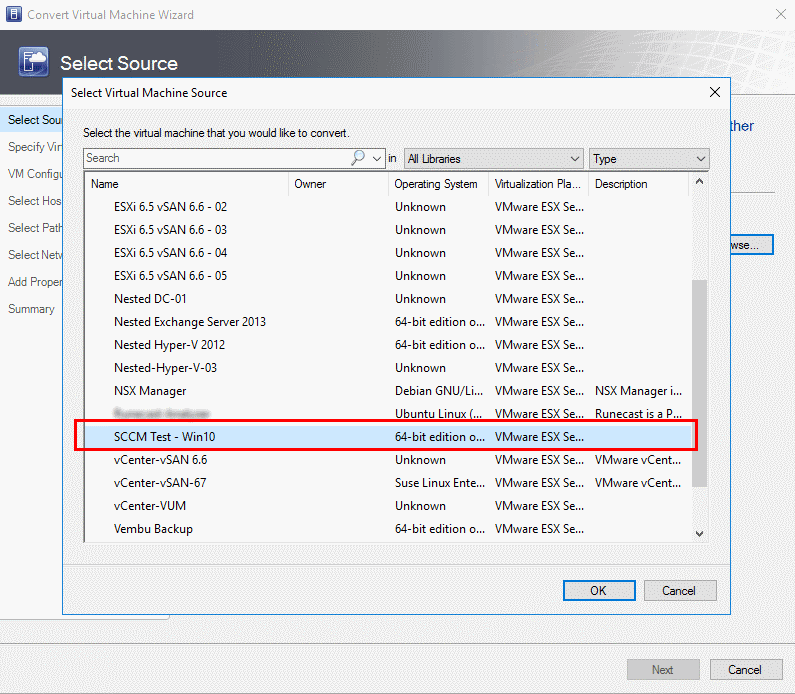The image size is (795, 694).
Task: Sort by Operating System column header
Action: 438,184
